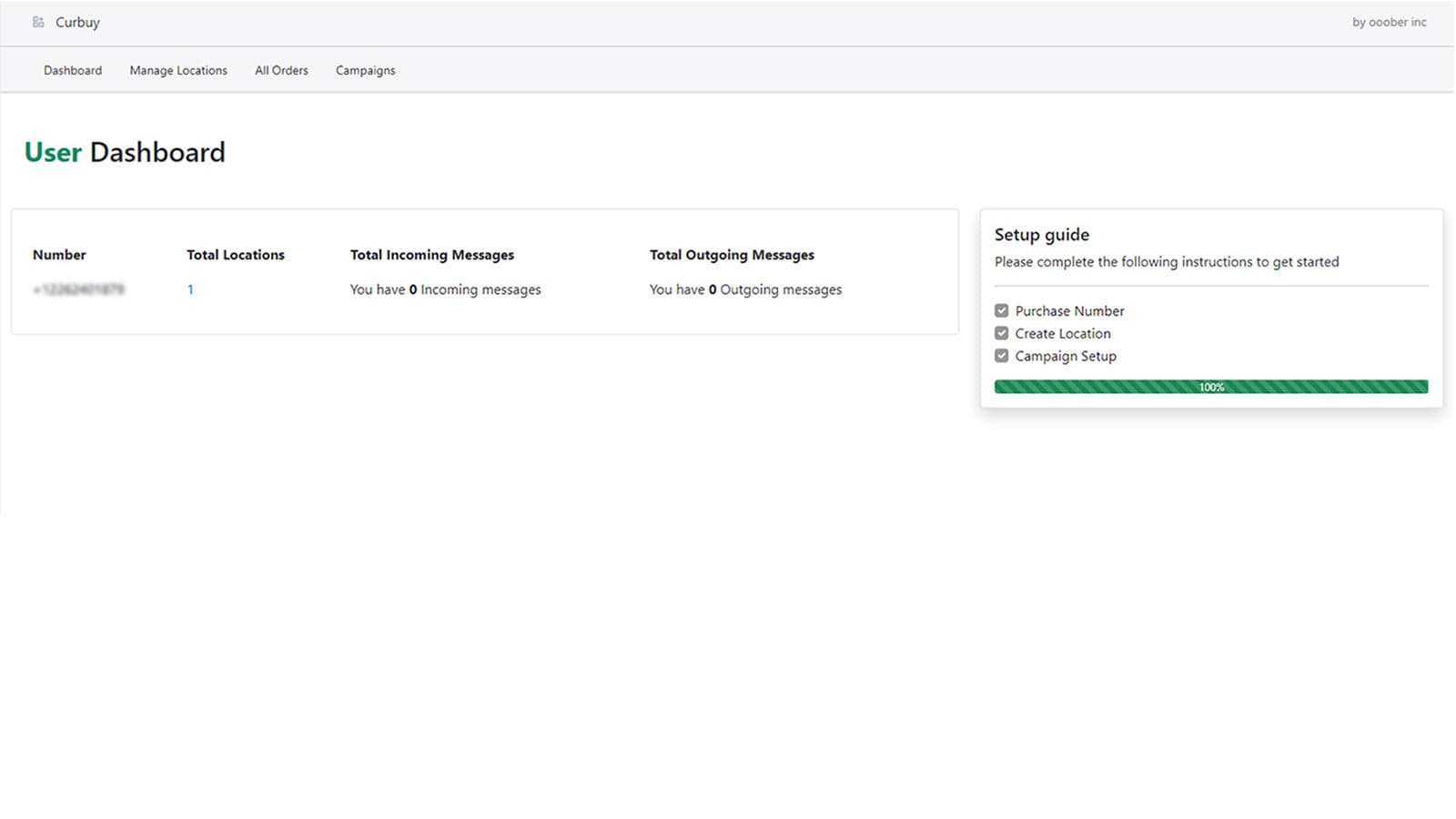This screenshot has width=1456, height=819.
Task: Switch to the All Orders section
Action: pos(281,70)
